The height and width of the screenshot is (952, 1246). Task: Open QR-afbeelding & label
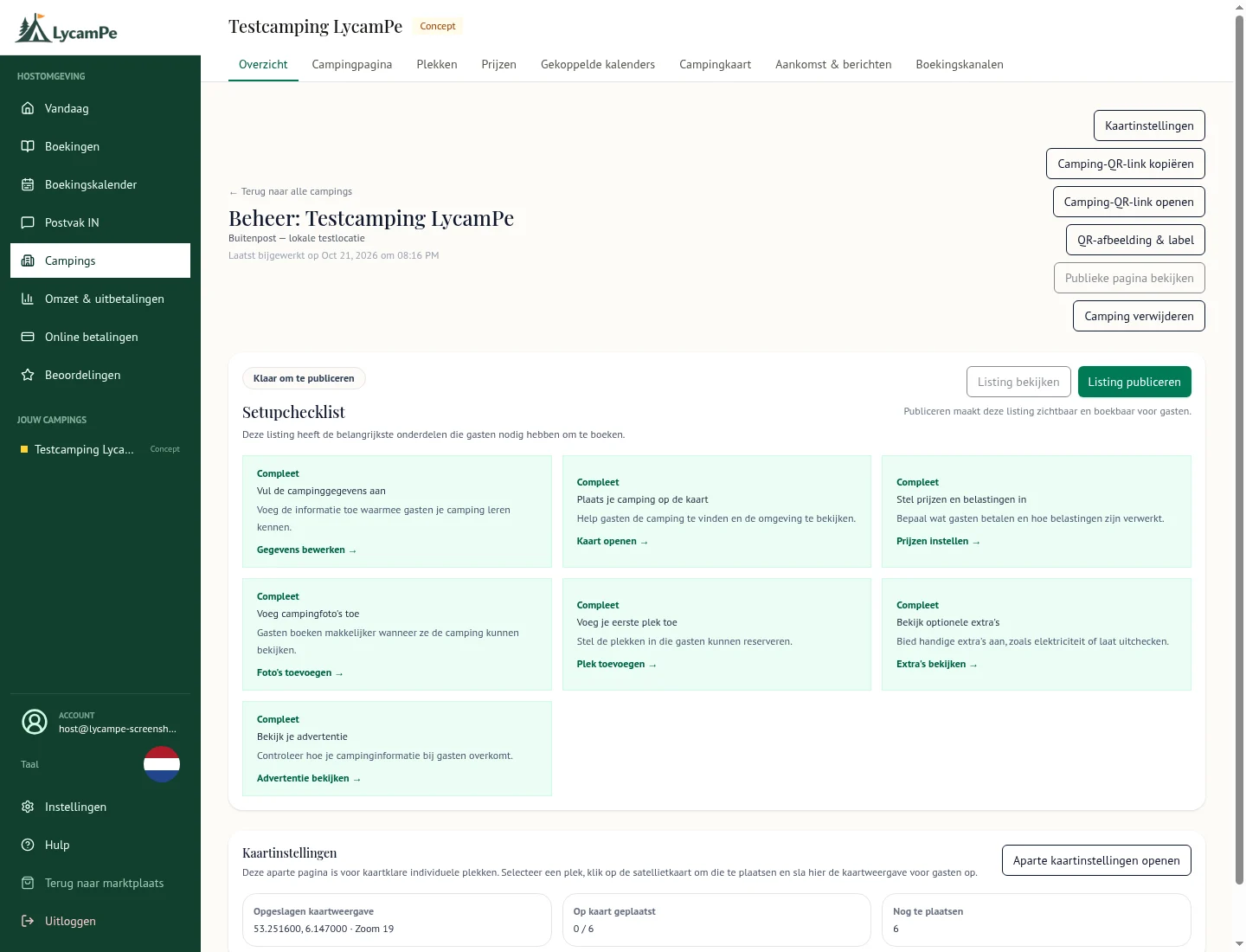click(x=1135, y=240)
